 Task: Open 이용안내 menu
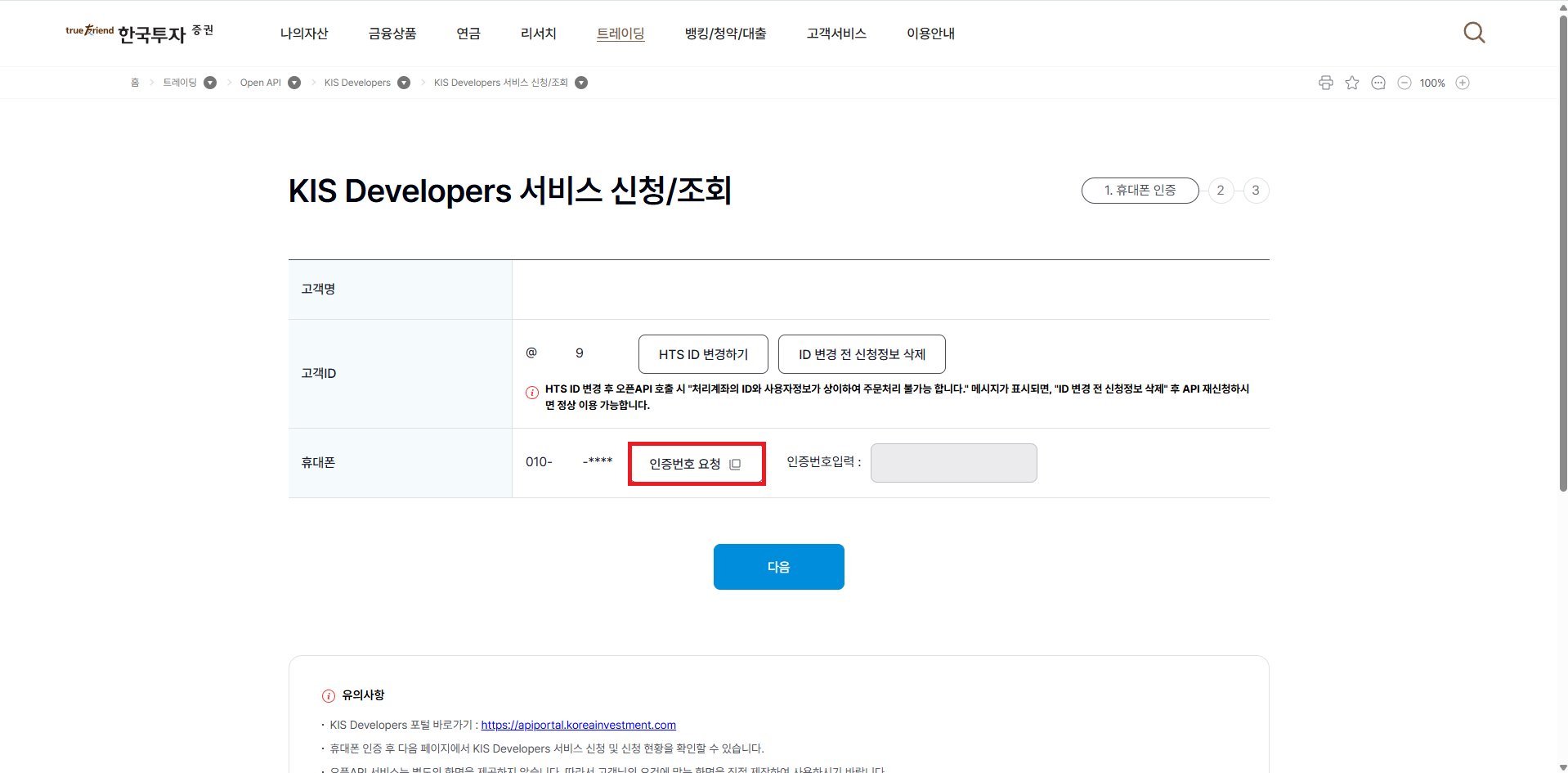930,34
